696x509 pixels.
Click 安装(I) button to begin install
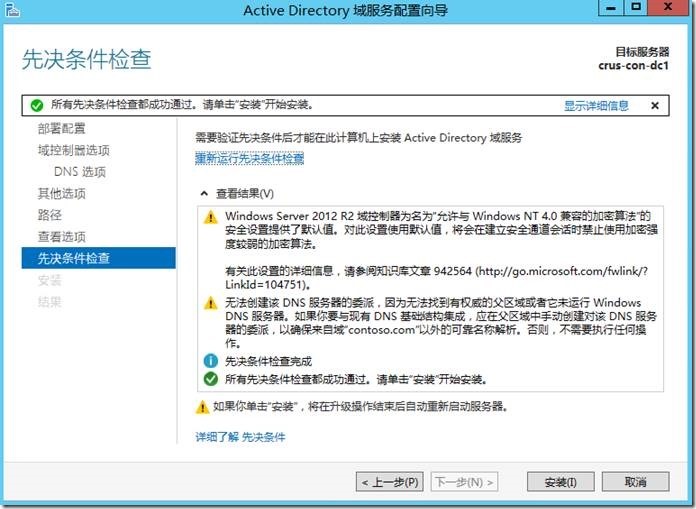point(560,482)
